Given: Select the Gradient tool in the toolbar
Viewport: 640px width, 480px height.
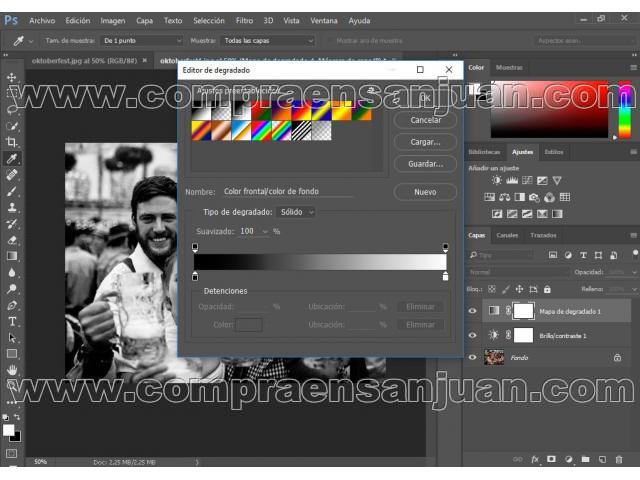Looking at the screenshot, I should (11, 256).
